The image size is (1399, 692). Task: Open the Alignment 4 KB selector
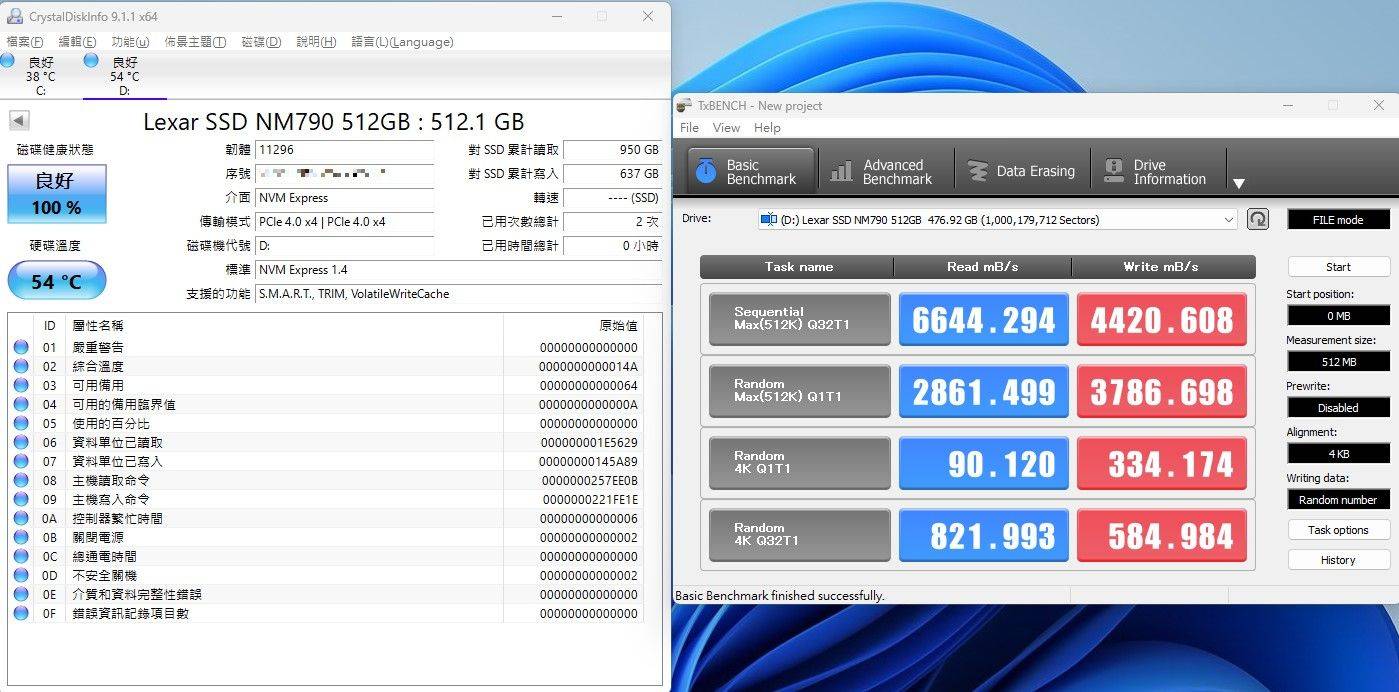[1338, 454]
